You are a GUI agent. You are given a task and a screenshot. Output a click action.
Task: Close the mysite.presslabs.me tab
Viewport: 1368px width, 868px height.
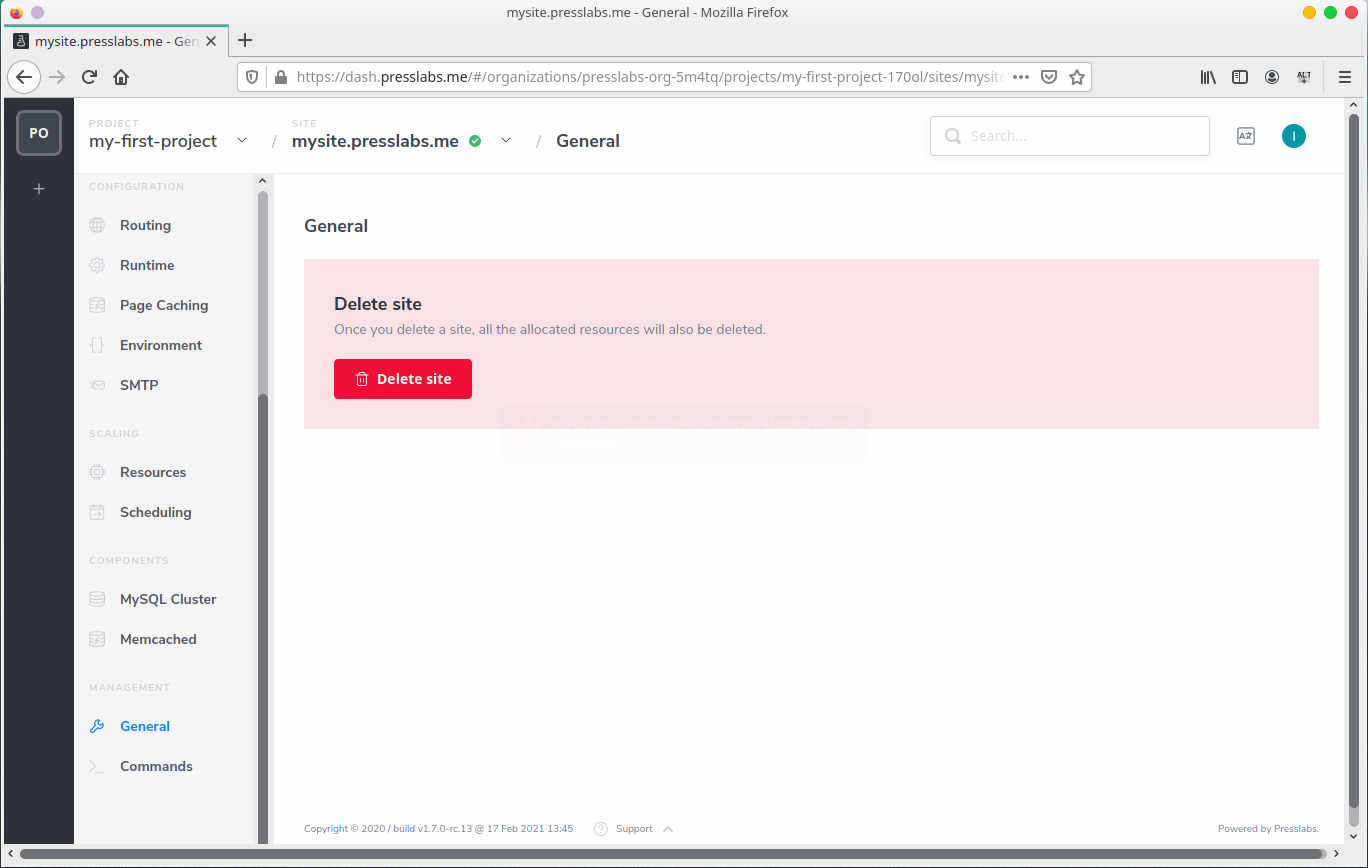coord(211,41)
